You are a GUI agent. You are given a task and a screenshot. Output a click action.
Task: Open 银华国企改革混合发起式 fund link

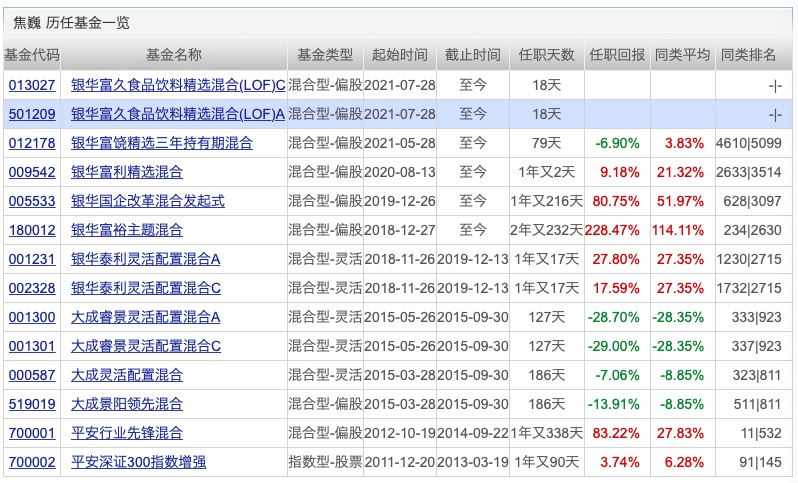(148, 201)
